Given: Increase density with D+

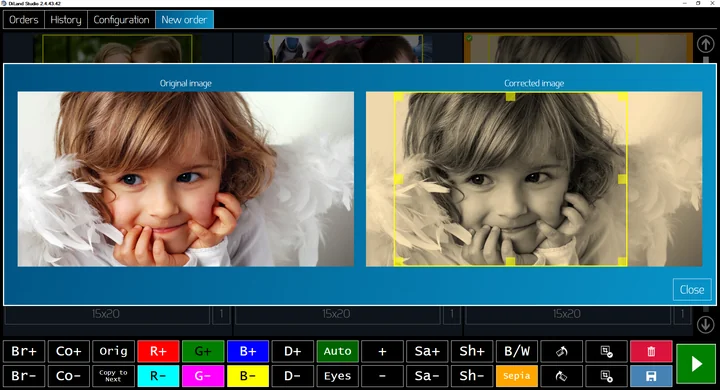Looking at the screenshot, I should tap(292, 351).
